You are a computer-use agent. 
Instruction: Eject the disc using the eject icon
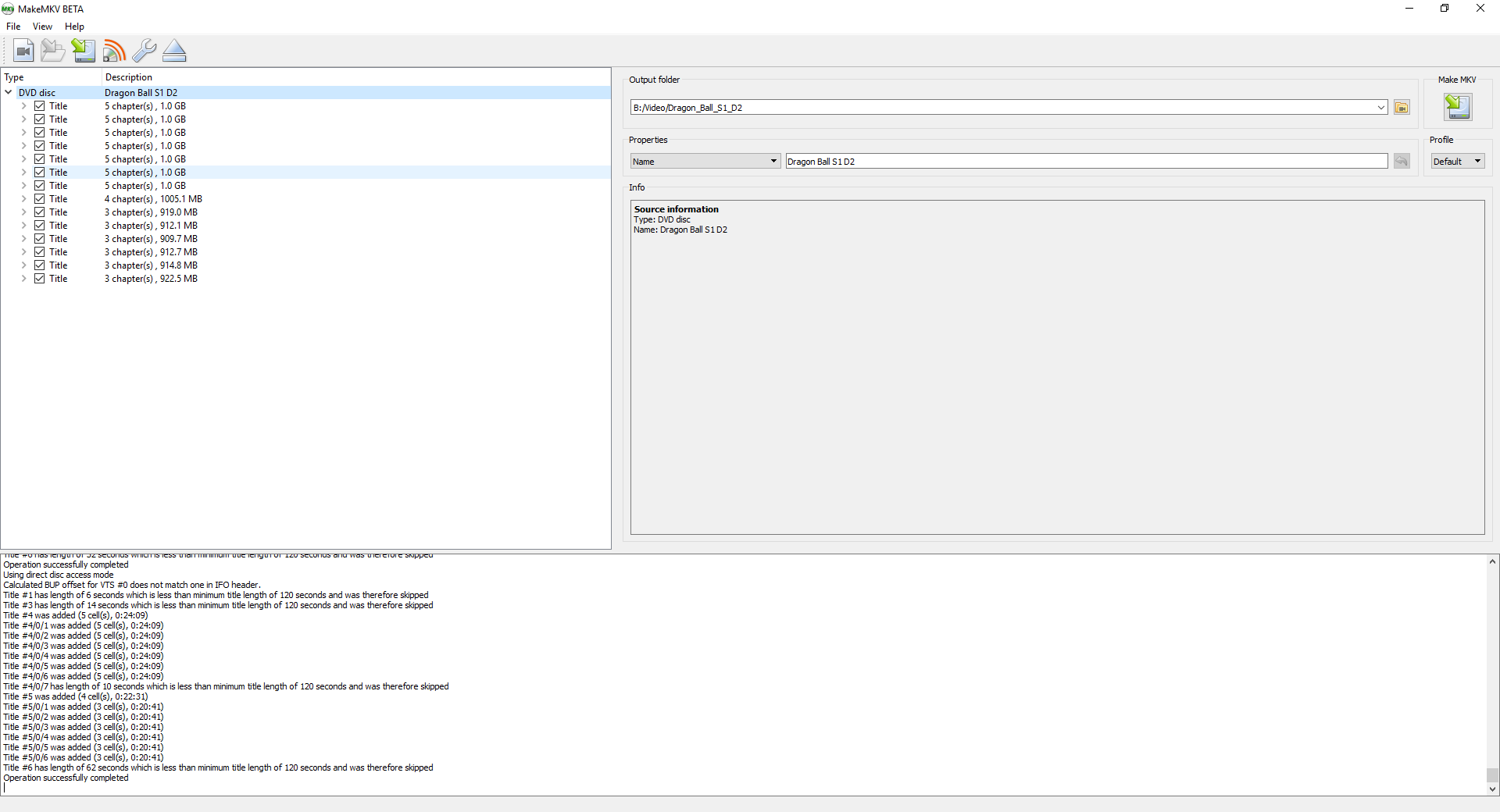[174, 51]
